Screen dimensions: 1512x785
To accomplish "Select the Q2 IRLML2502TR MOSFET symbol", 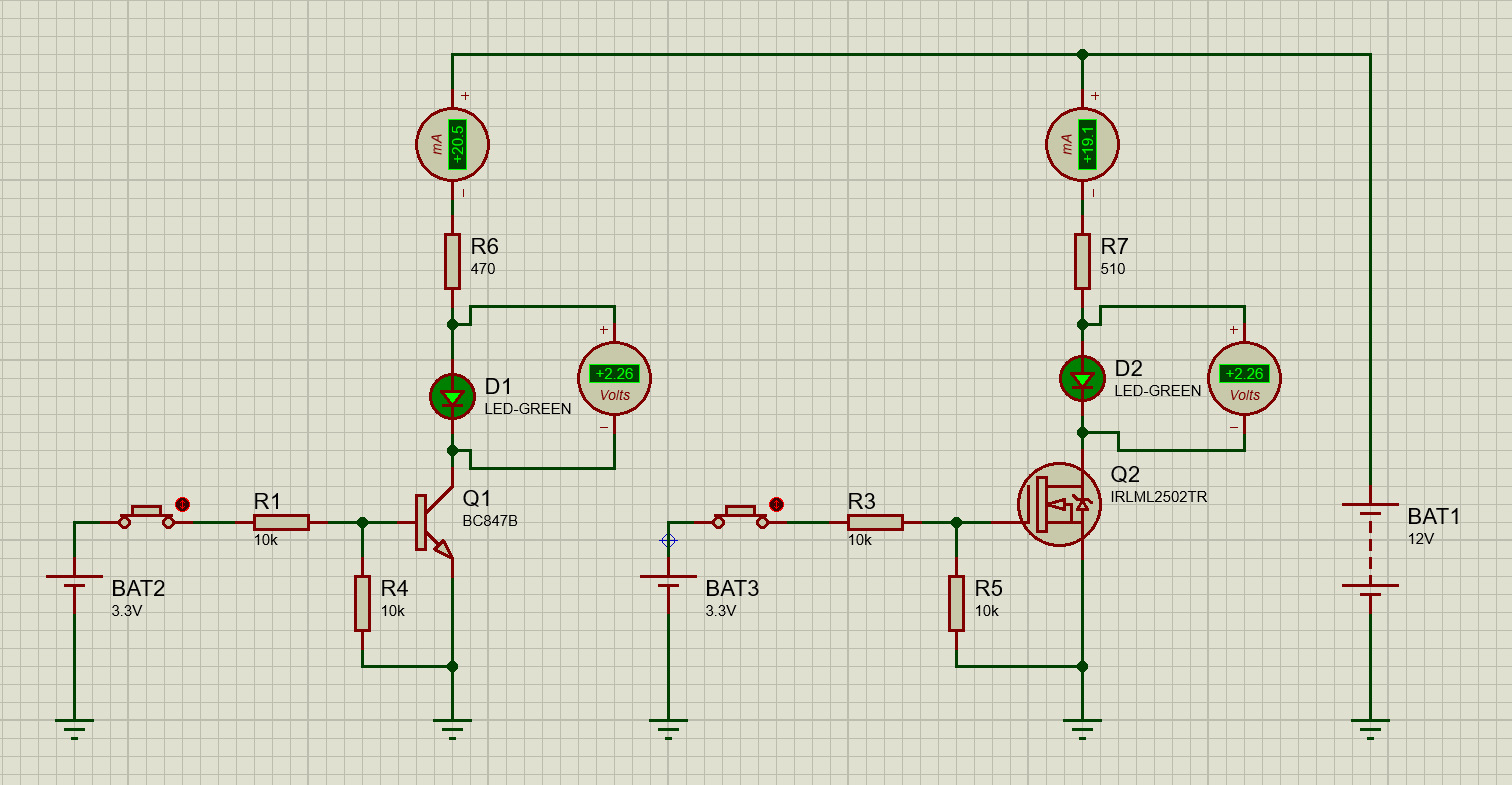I will click(x=1059, y=505).
